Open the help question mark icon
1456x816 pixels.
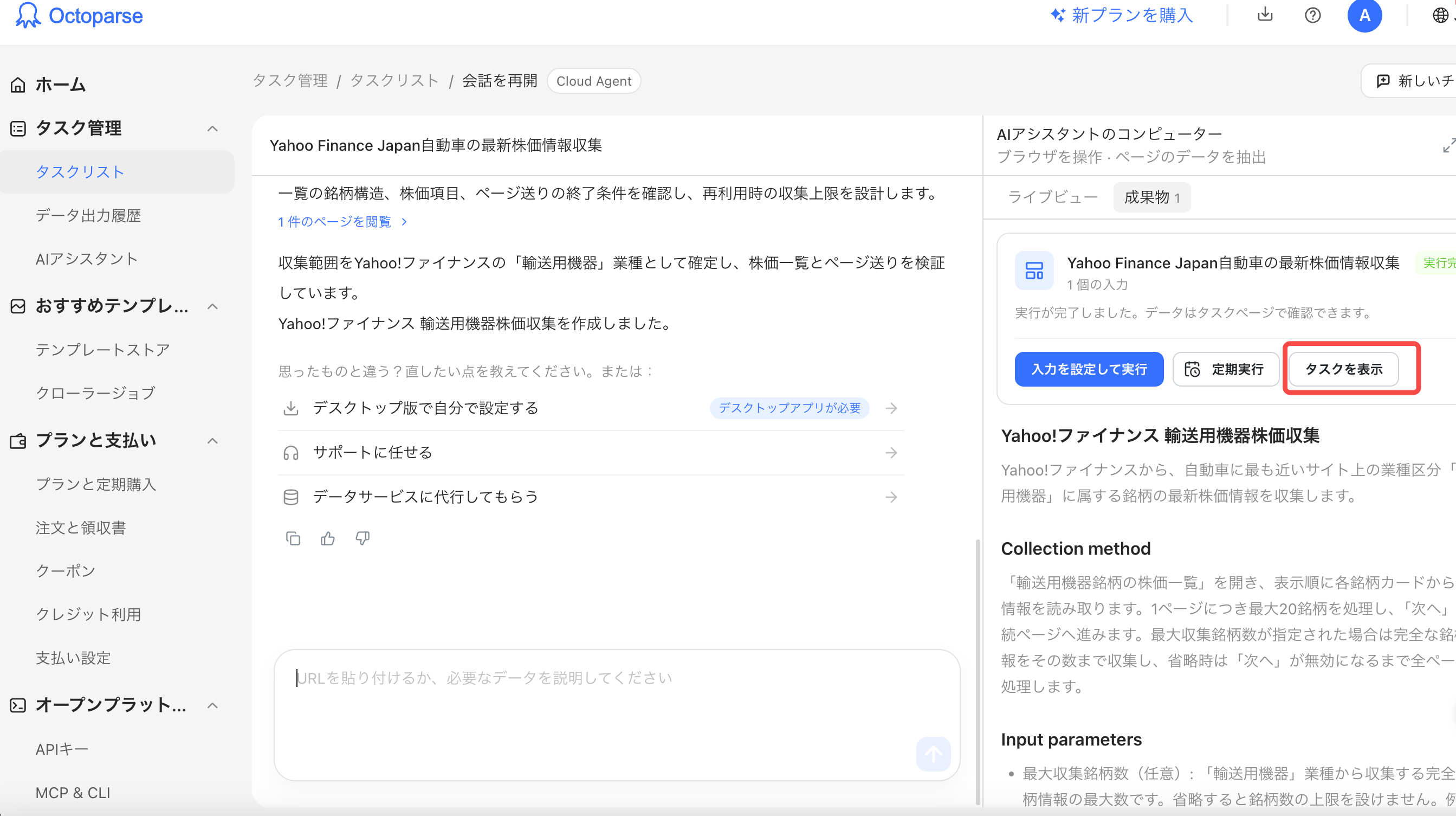tap(1312, 15)
